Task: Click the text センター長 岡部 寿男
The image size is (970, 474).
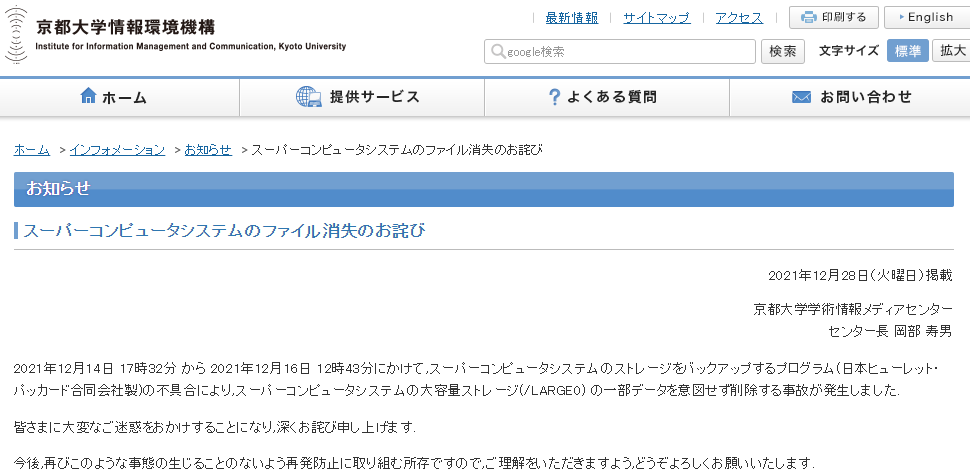Action: point(890,331)
